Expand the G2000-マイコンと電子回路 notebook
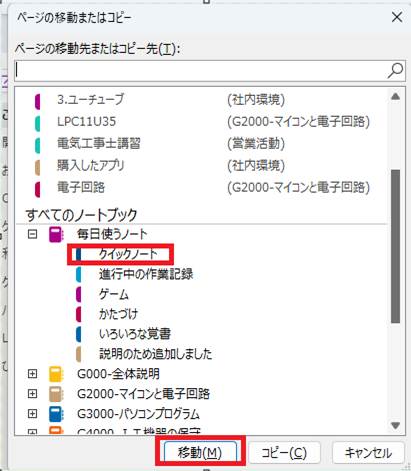The width and height of the screenshot is (411, 471). click(x=32, y=394)
